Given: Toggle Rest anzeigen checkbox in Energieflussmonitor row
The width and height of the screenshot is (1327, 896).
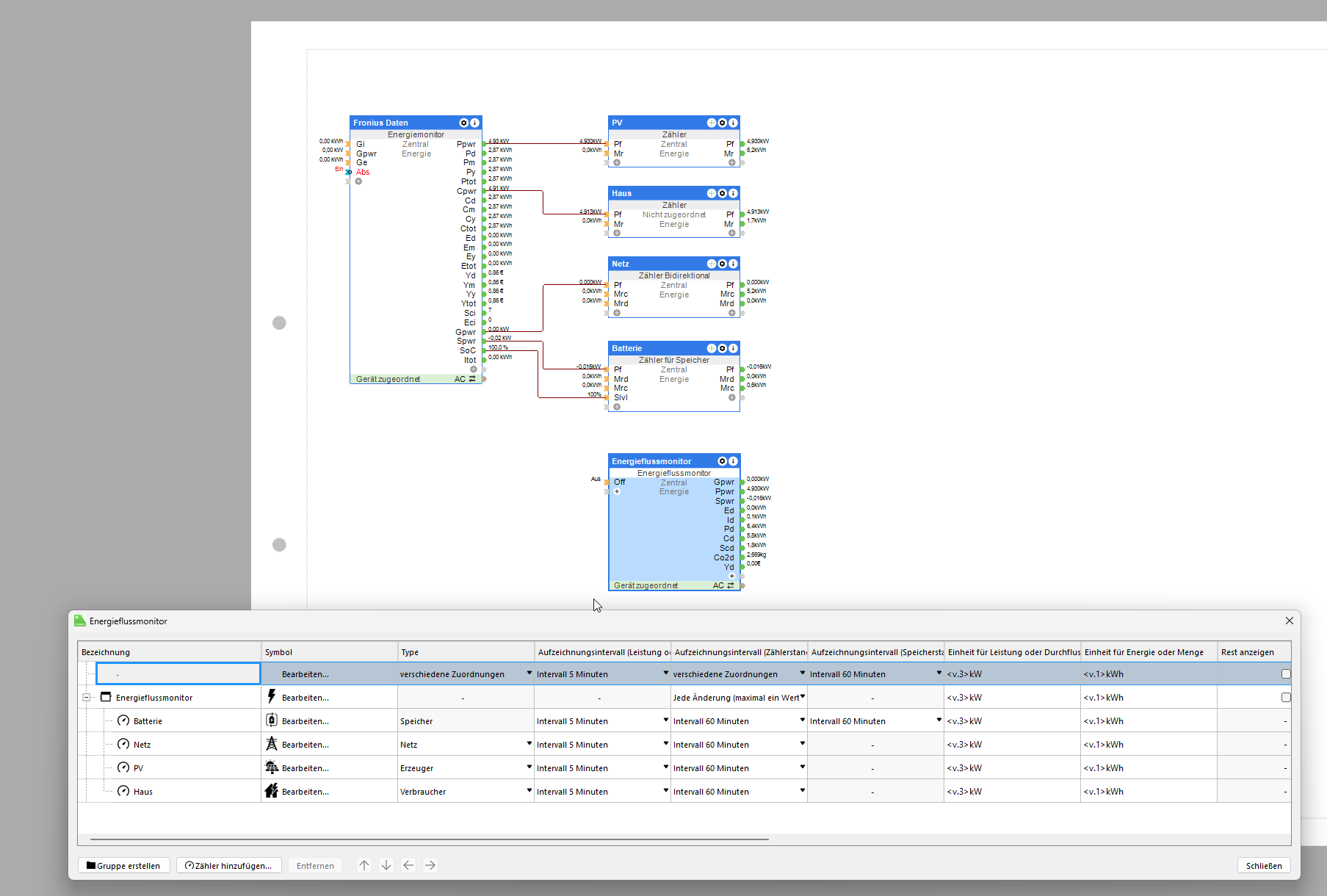Looking at the screenshot, I should (1286, 697).
